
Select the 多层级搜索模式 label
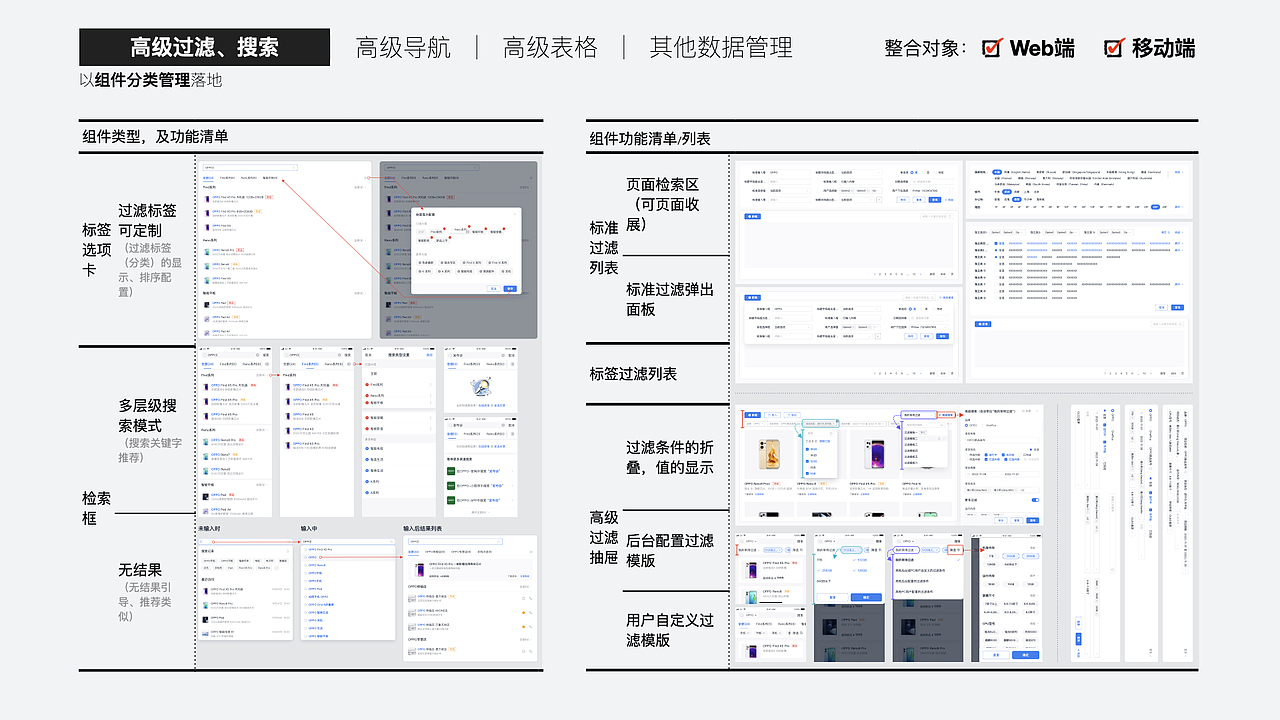(147, 415)
